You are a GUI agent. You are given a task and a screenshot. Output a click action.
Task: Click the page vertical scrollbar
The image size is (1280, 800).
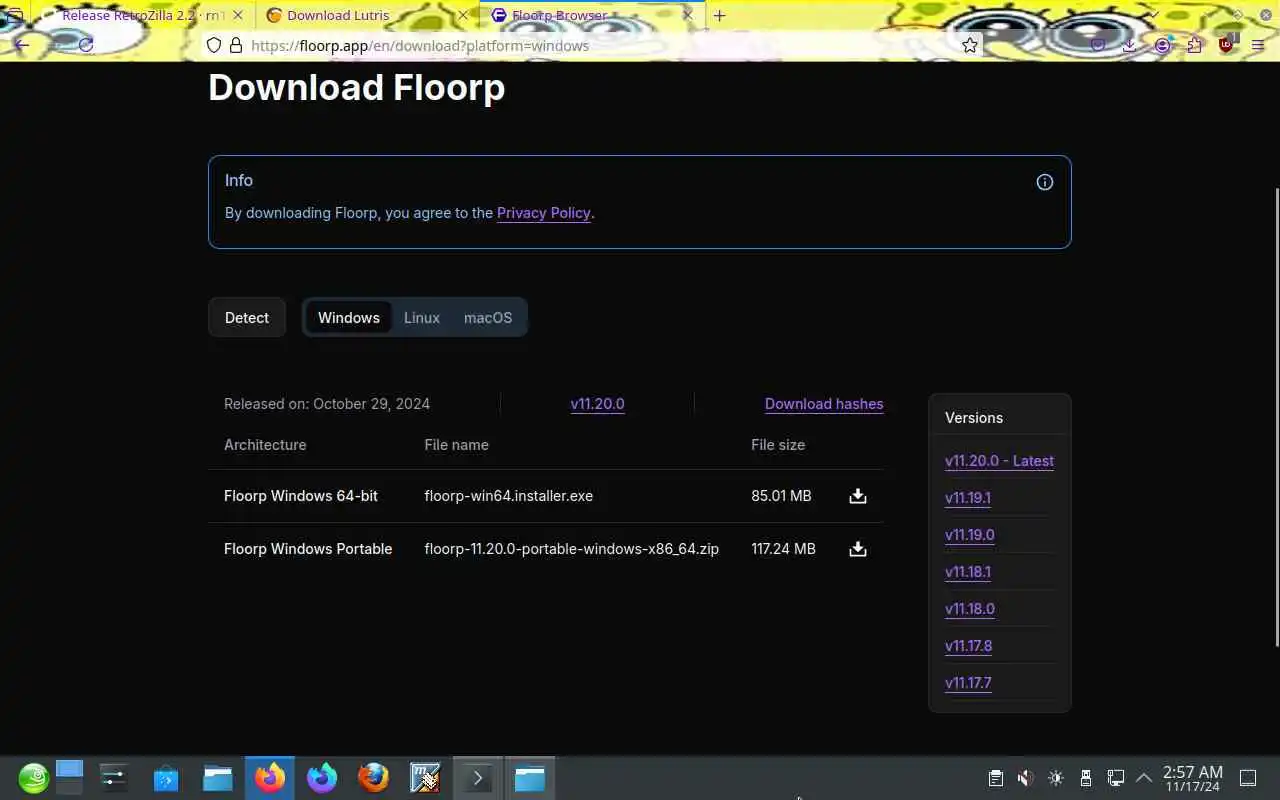point(1275,416)
